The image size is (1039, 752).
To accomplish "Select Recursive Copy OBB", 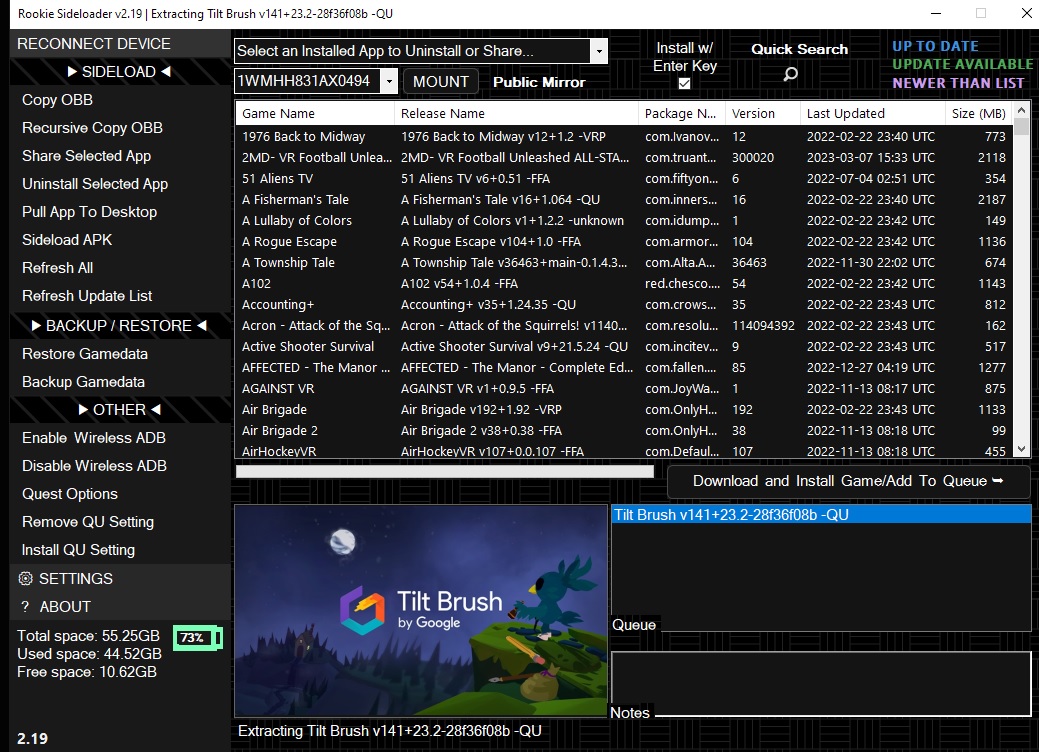I will (92, 128).
